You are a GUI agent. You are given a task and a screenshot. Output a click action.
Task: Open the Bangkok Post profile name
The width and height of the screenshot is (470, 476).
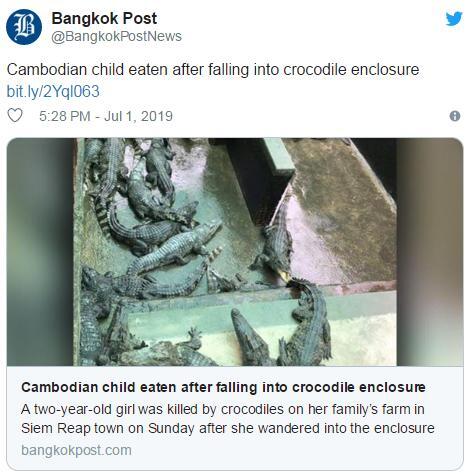click(x=104, y=18)
